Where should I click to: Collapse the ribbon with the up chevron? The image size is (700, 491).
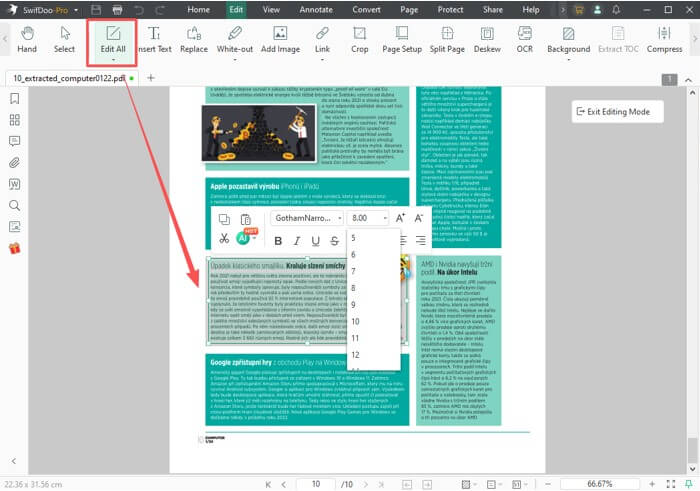pyautogui.click(x=688, y=80)
